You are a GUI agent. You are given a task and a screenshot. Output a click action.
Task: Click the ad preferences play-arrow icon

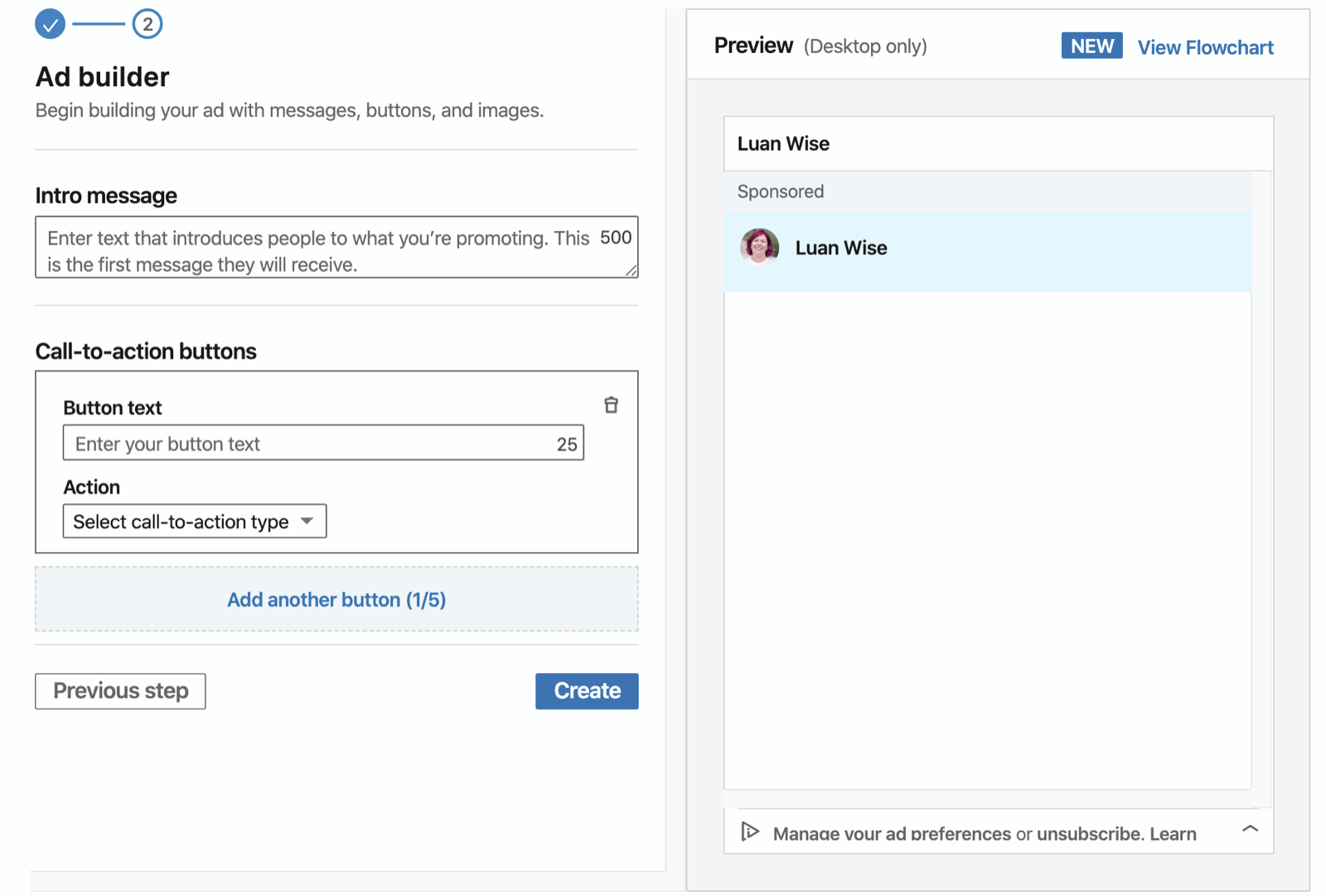(x=750, y=831)
